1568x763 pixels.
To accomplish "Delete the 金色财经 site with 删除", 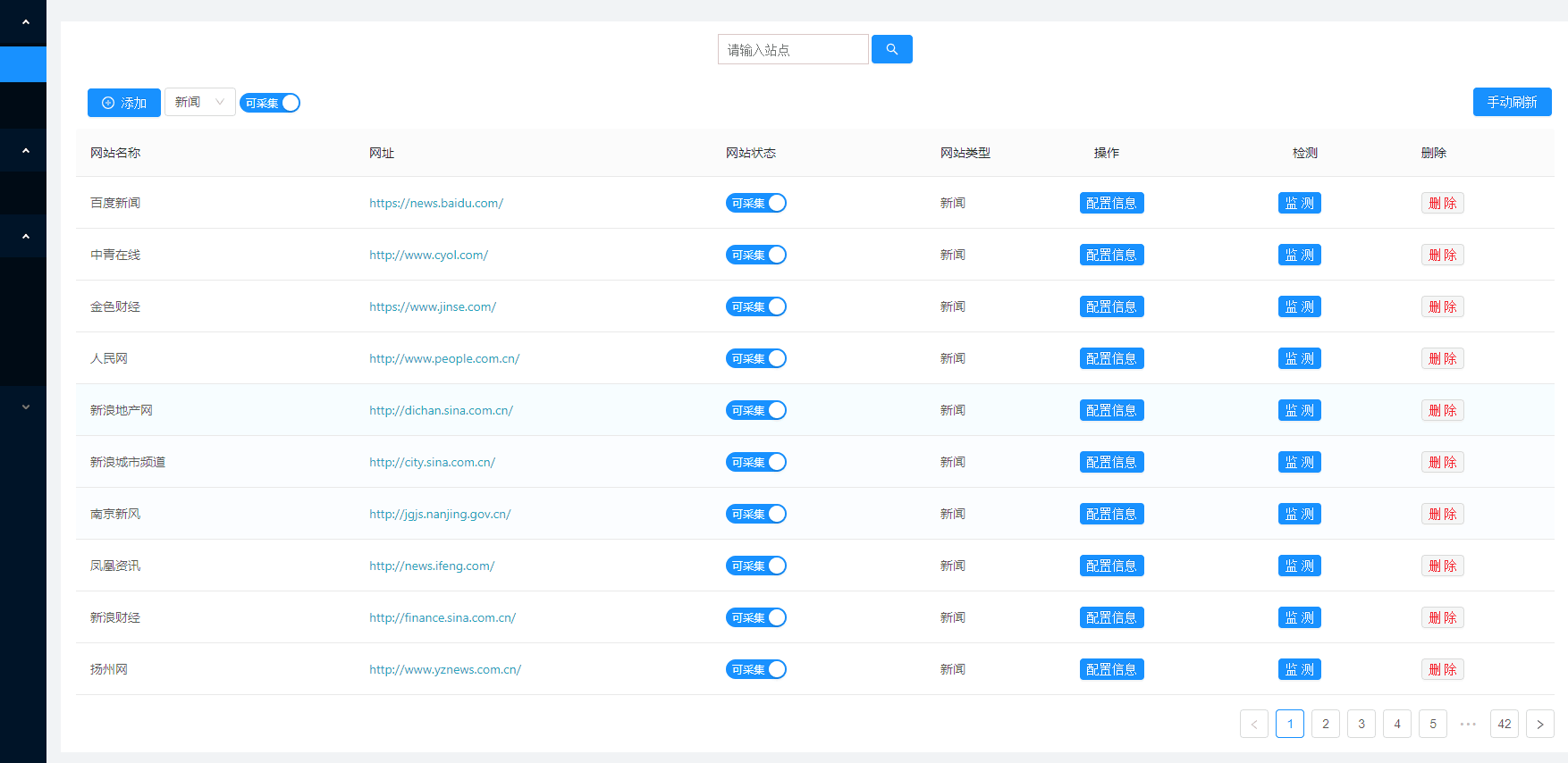I will 1442,306.
